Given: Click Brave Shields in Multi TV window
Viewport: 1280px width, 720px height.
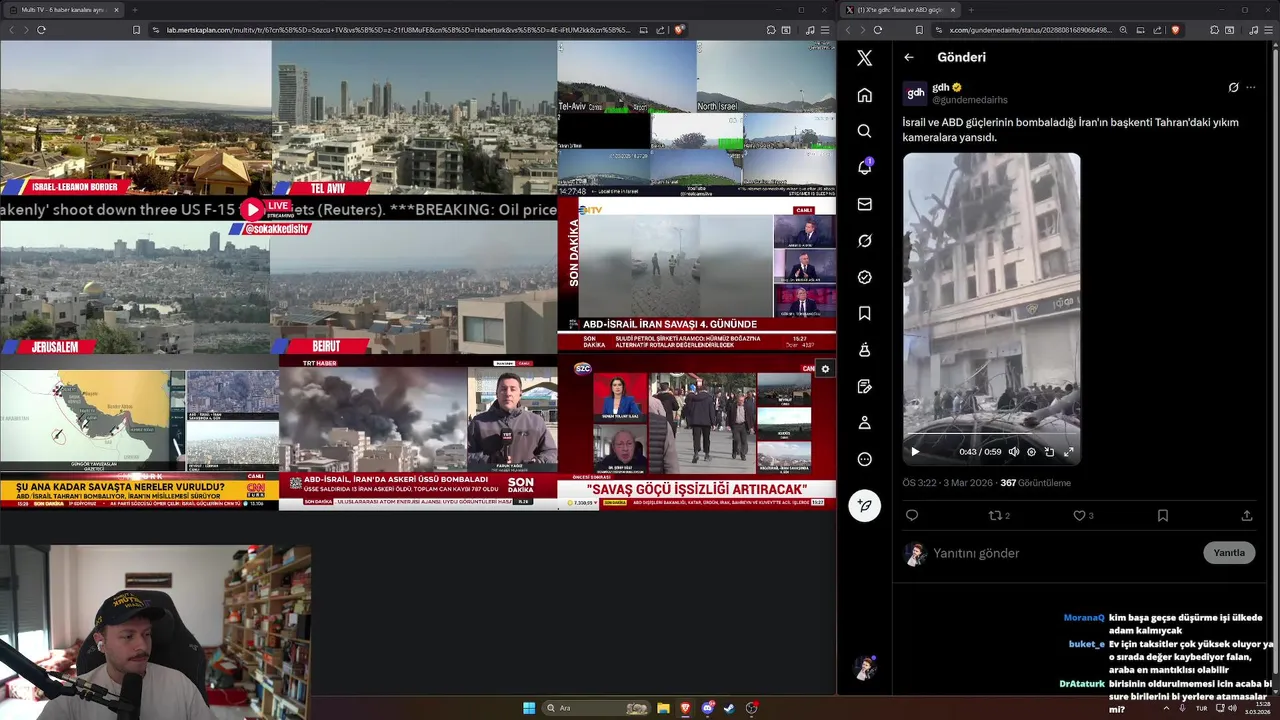Looking at the screenshot, I should (679, 30).
